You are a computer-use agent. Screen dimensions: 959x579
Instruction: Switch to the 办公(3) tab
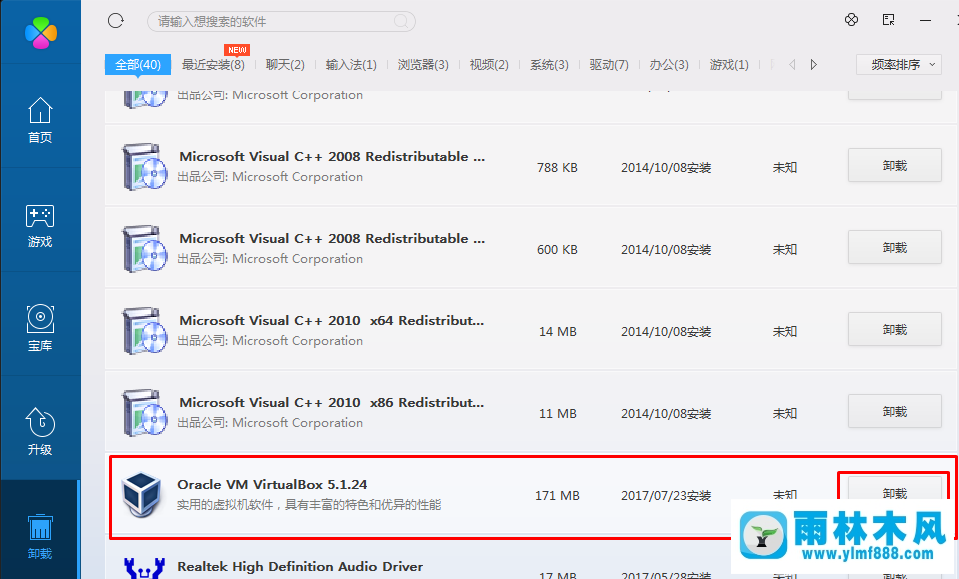[669, 64]
